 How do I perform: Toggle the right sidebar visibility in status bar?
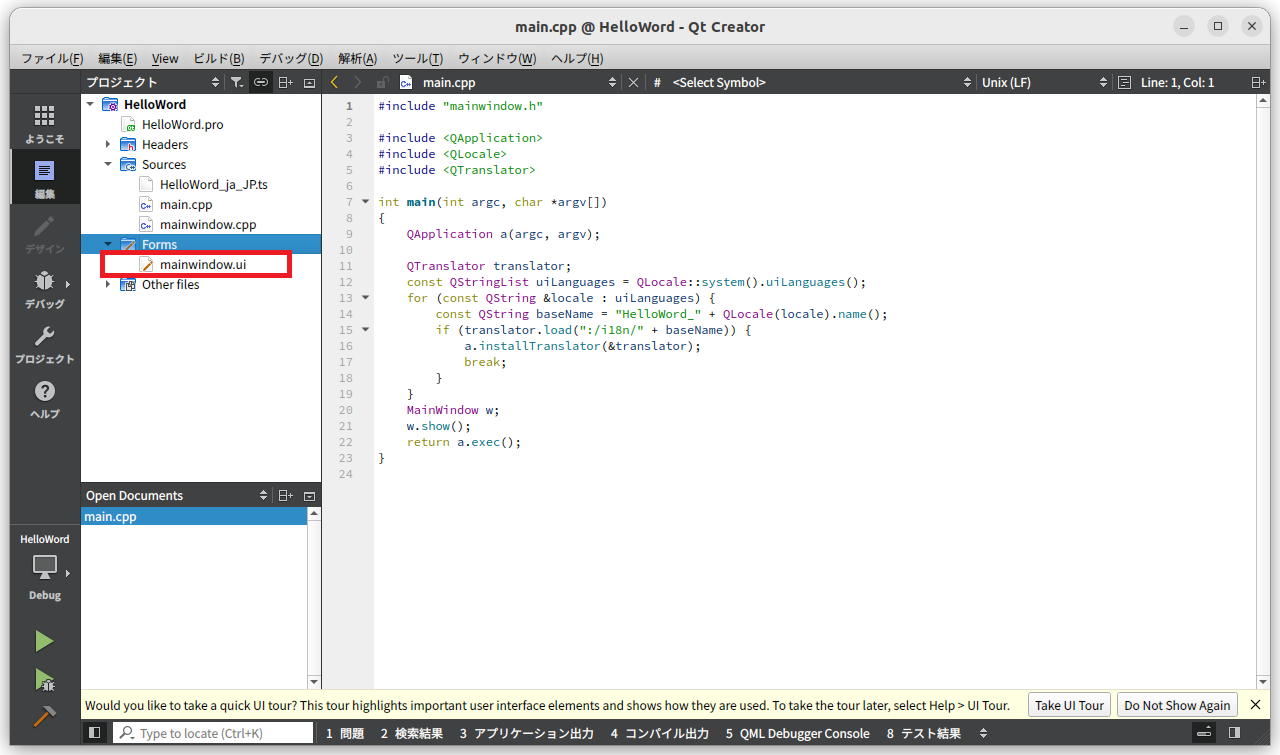[1234, 733]
